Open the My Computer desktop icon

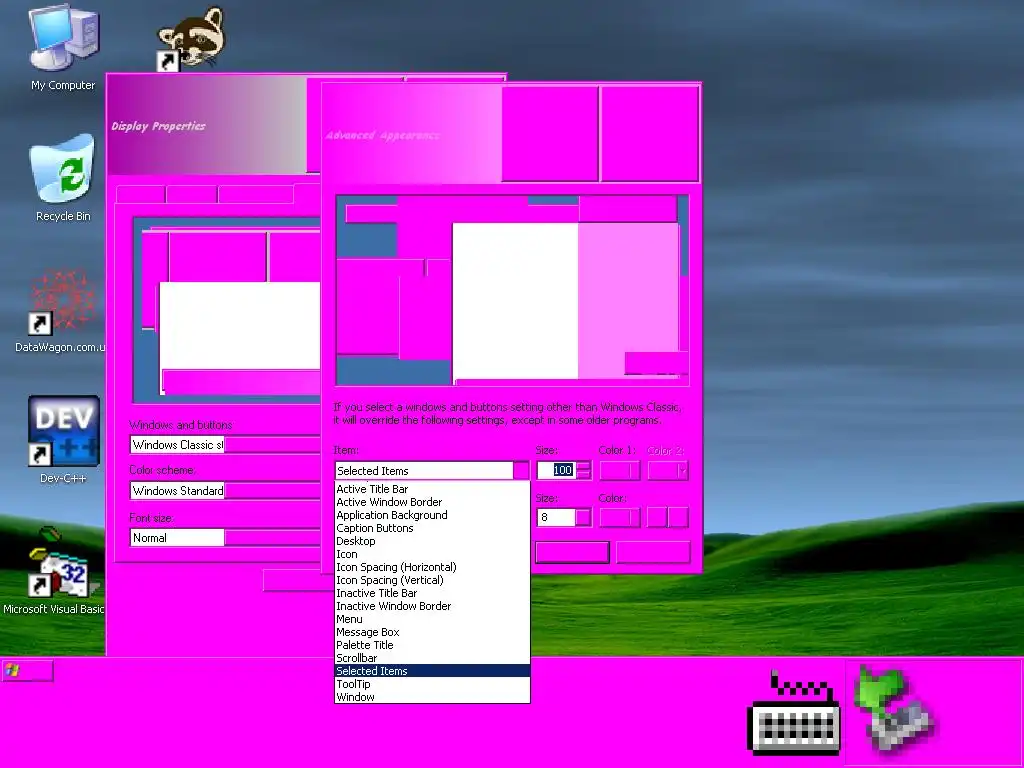(x=63, y=48)
